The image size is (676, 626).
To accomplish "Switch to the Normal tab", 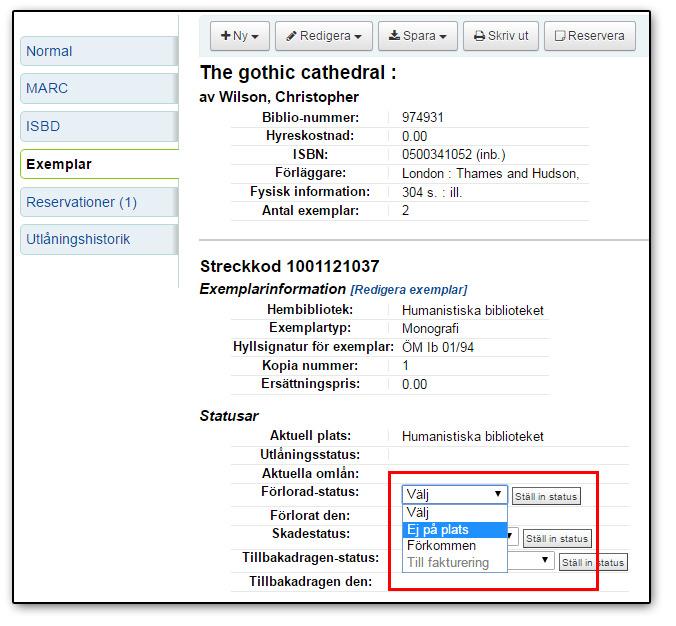I will click(100, 52).
